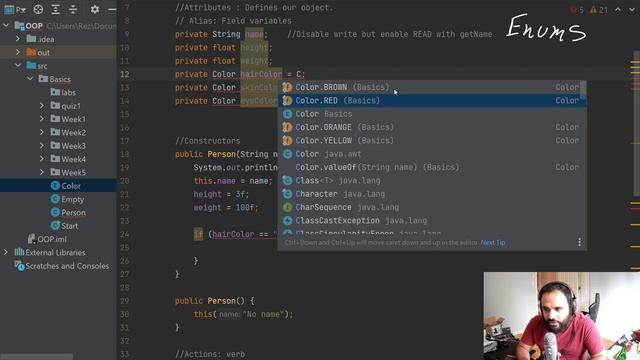This screenshot has width=640, height=360.
Task: Click the errors count indicator
Action: tap(577, 9)
